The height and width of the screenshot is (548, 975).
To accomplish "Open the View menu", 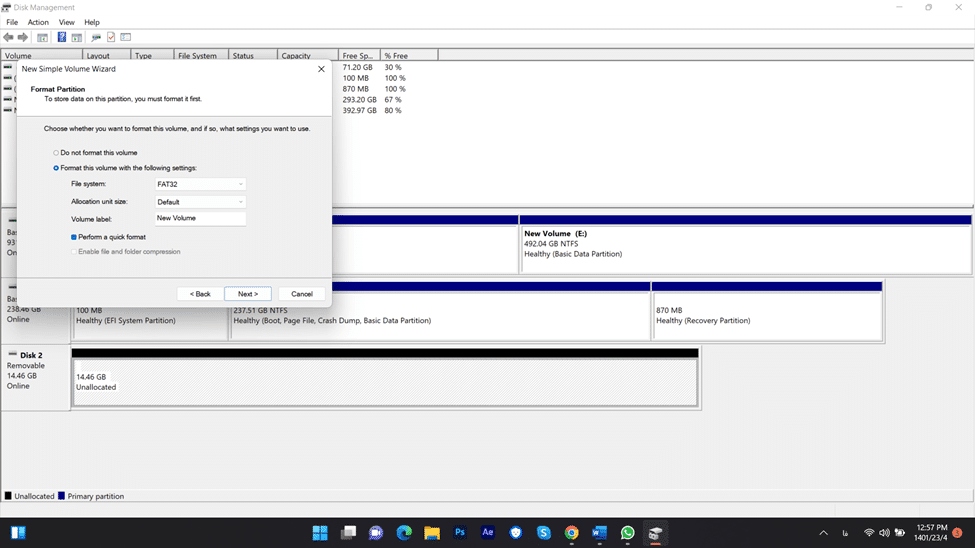I will pos(67,22).
